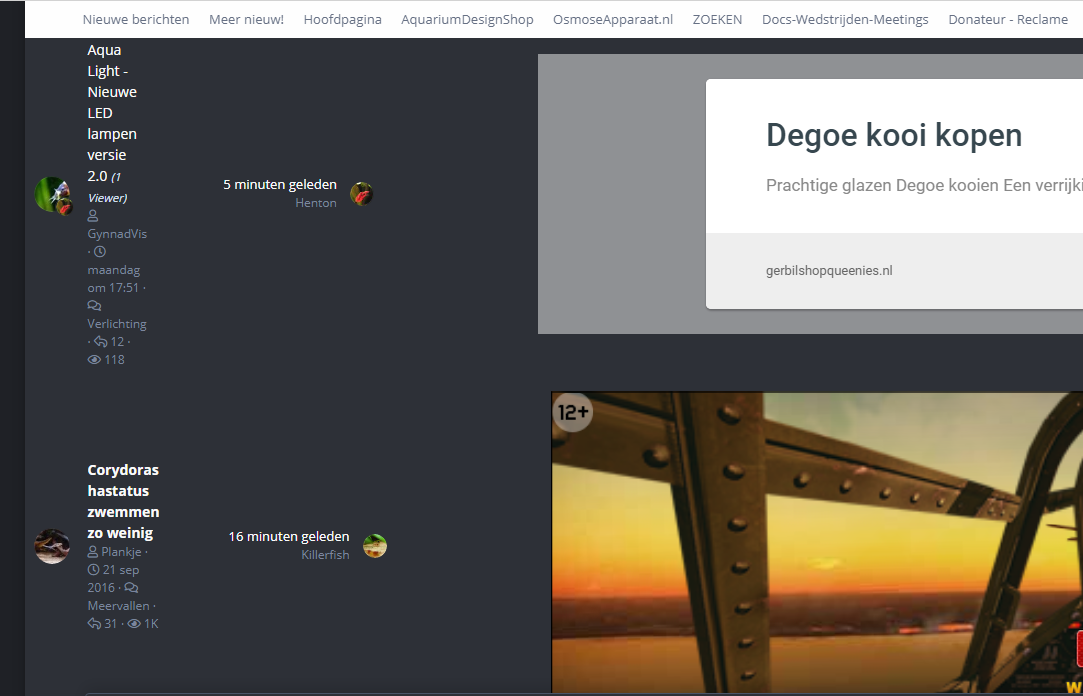This screenshot has height=696, width=1083.
Task: Open the Aqua Light LED lampen thread
Action: (x=112, y=113)
